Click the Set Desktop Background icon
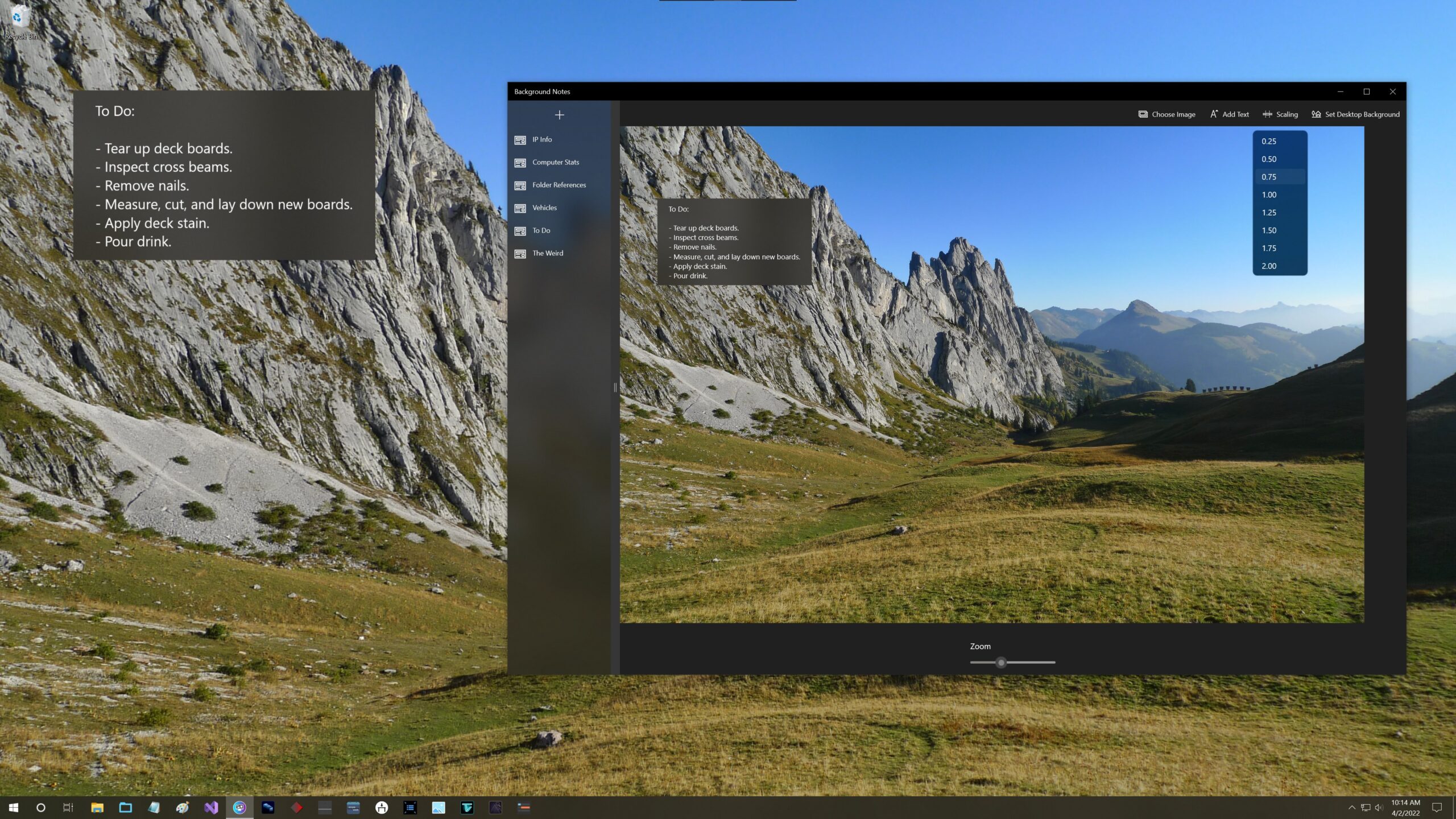Screen dimensions: 1456x819 click(x=1316, y=114)
